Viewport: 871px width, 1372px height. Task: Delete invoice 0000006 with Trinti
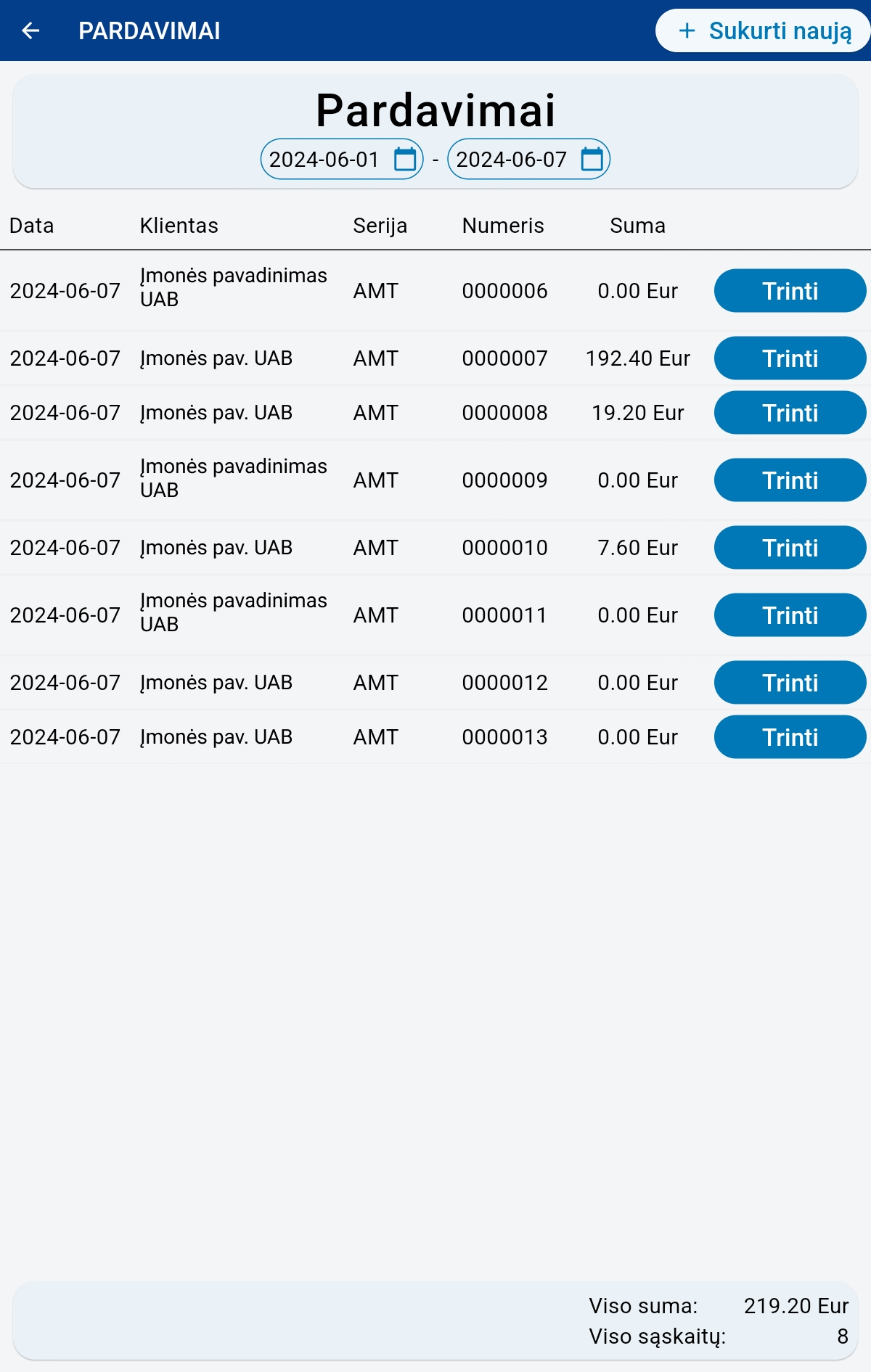(x=790, y=291)
